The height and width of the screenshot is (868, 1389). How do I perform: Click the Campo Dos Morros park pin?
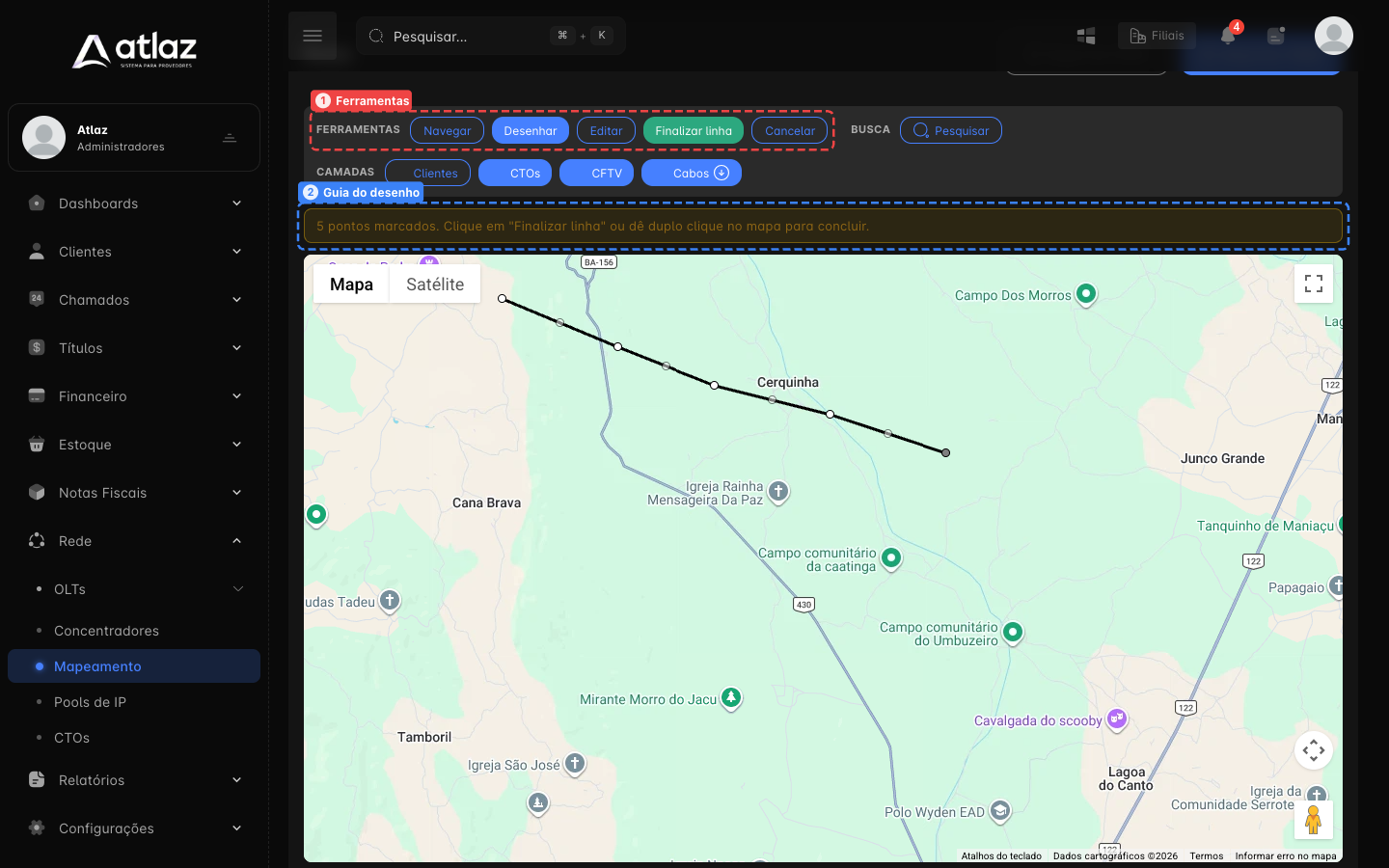[1086, 293]
